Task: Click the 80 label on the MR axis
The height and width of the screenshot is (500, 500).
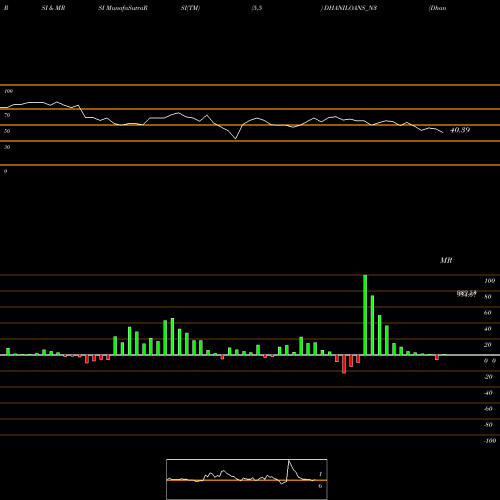Action: click(488, 297)
